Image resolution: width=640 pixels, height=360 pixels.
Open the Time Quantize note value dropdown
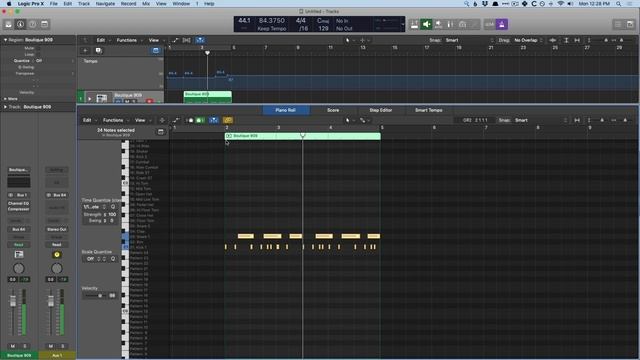pyautogui.click(x=94, y=207)
